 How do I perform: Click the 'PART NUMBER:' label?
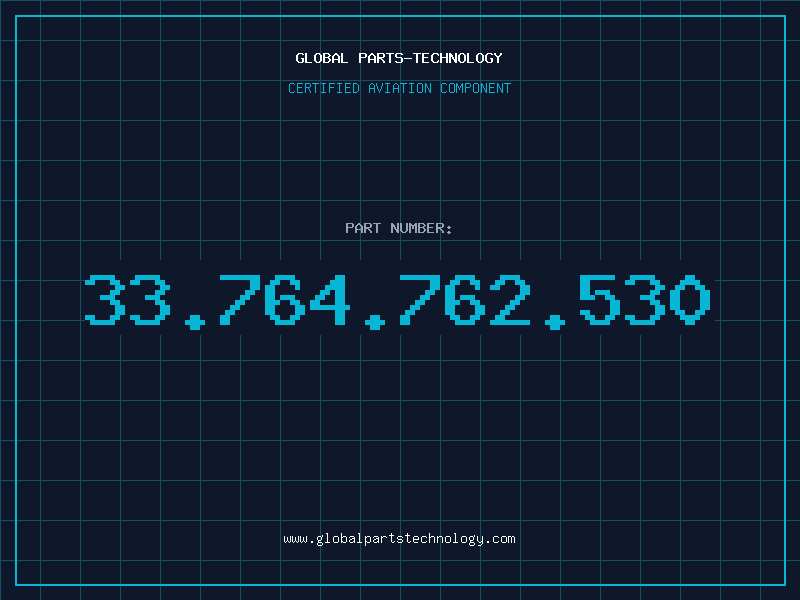click(399, 228)
